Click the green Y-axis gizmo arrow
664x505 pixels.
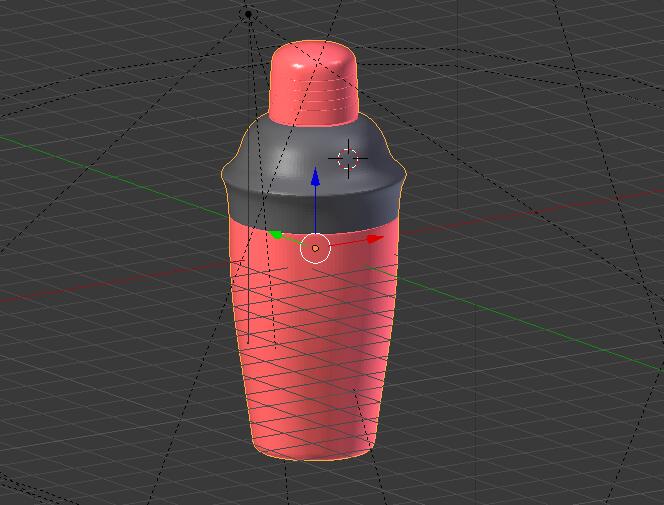click(x=275, y=235)
